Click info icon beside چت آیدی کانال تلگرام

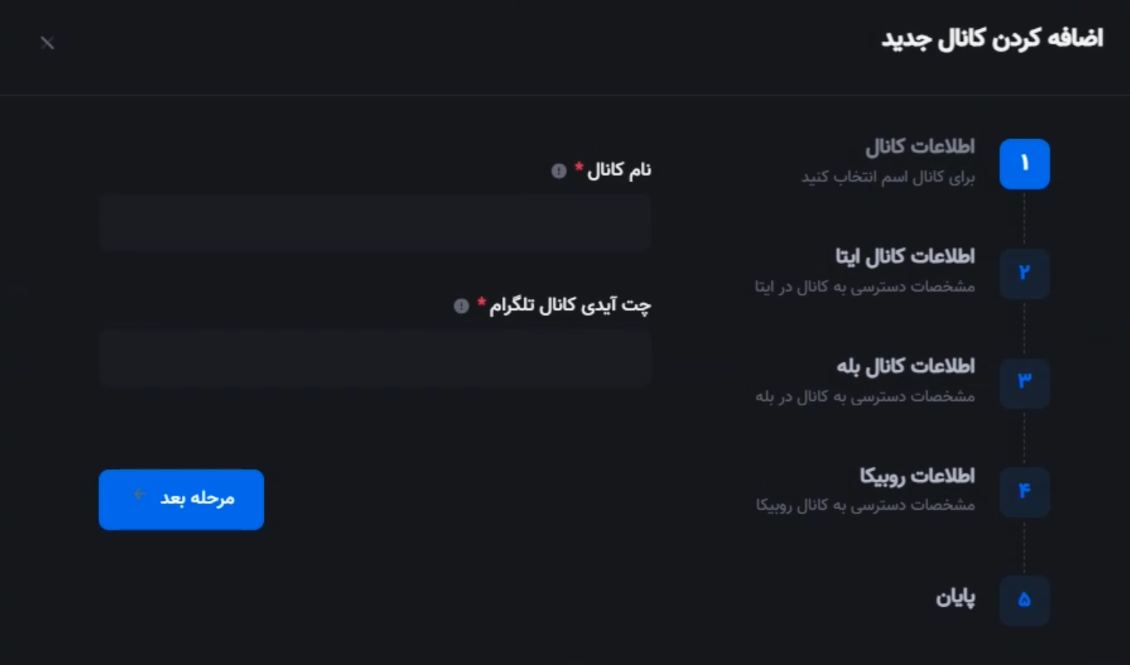coord(461,306)
